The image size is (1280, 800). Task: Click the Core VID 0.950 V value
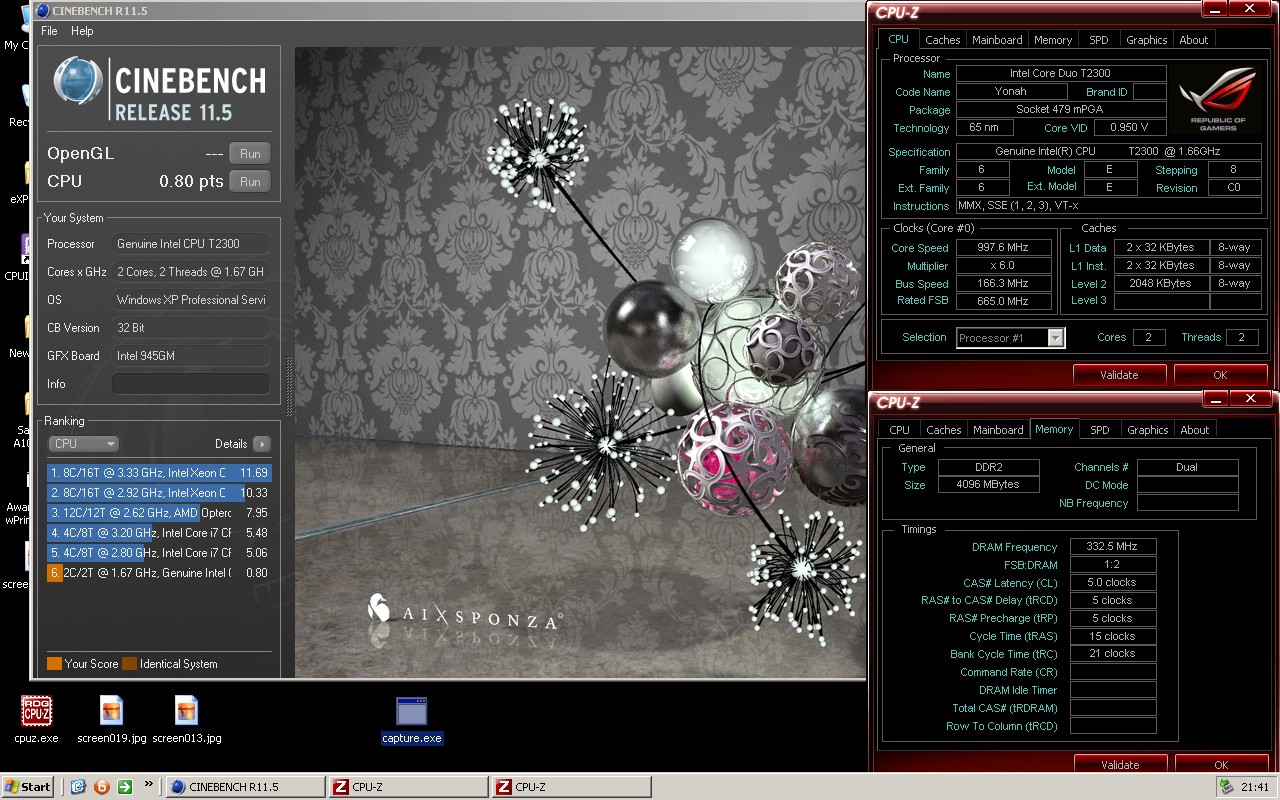click(1130, 128)
